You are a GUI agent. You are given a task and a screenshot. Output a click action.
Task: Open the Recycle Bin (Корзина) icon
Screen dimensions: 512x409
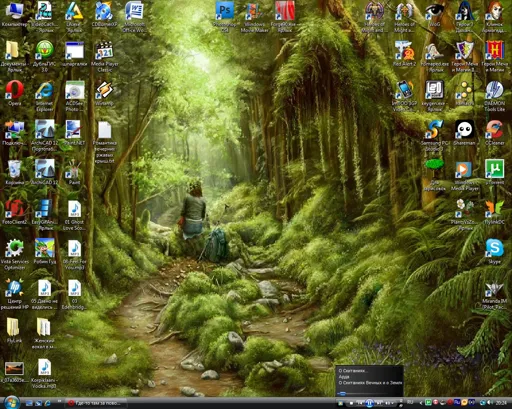tap(15, 172)
